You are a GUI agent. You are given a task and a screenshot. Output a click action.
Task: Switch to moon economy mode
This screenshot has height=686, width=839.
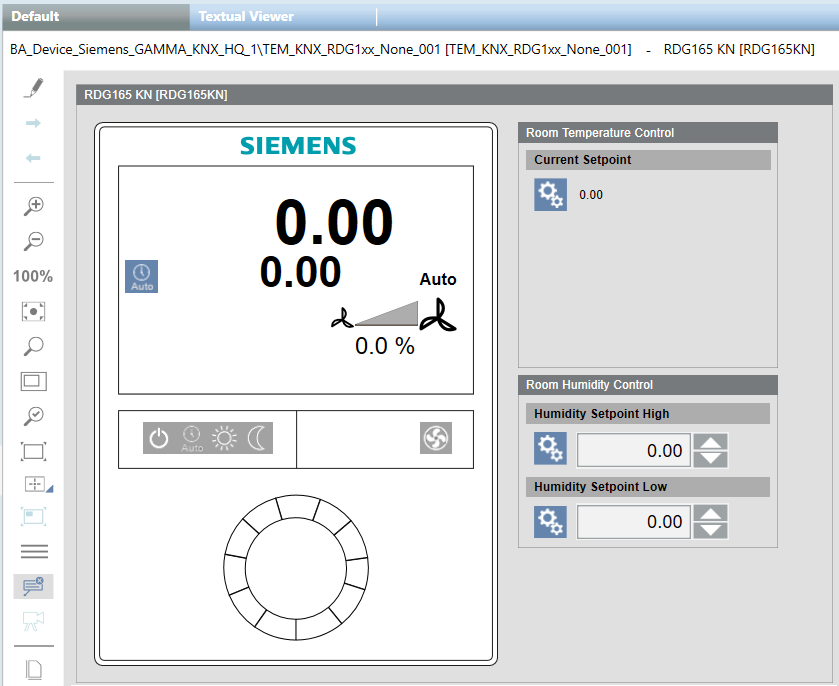(x=258, y=438)
